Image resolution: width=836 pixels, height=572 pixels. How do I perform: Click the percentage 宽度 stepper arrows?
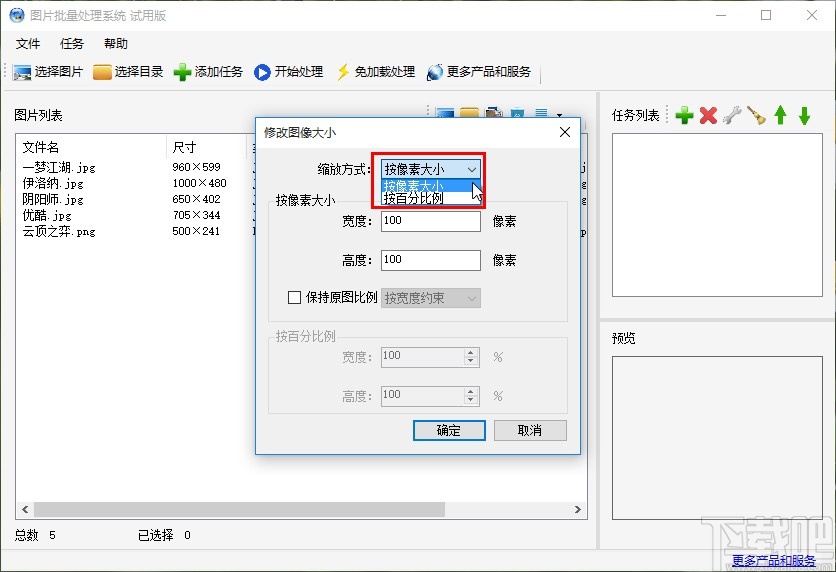click(471, 357)
